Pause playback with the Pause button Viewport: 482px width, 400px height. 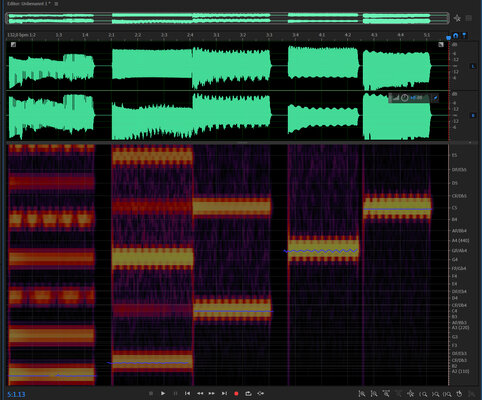175,394
